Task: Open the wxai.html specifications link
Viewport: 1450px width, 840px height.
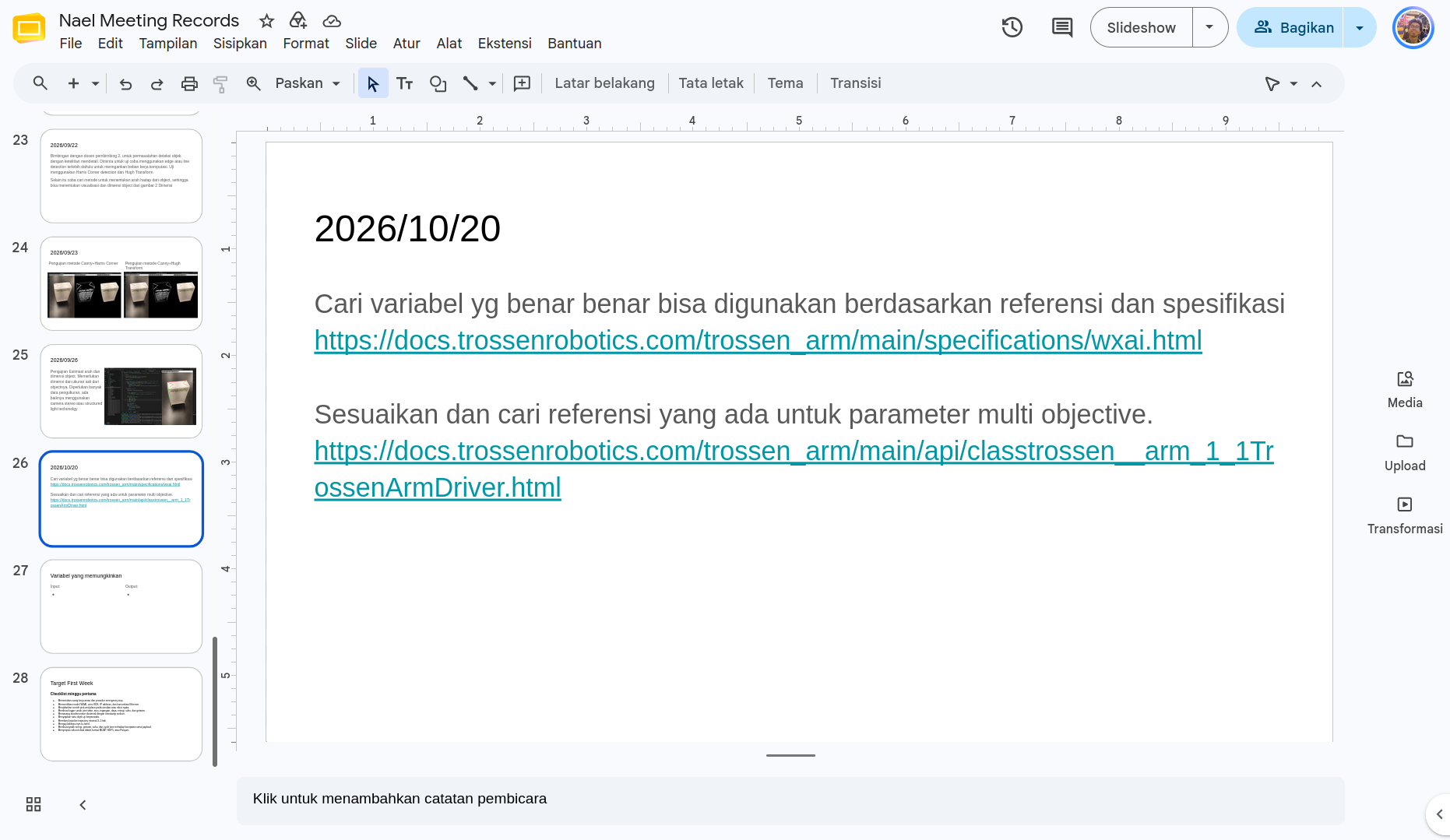Action: click(758, 340)
